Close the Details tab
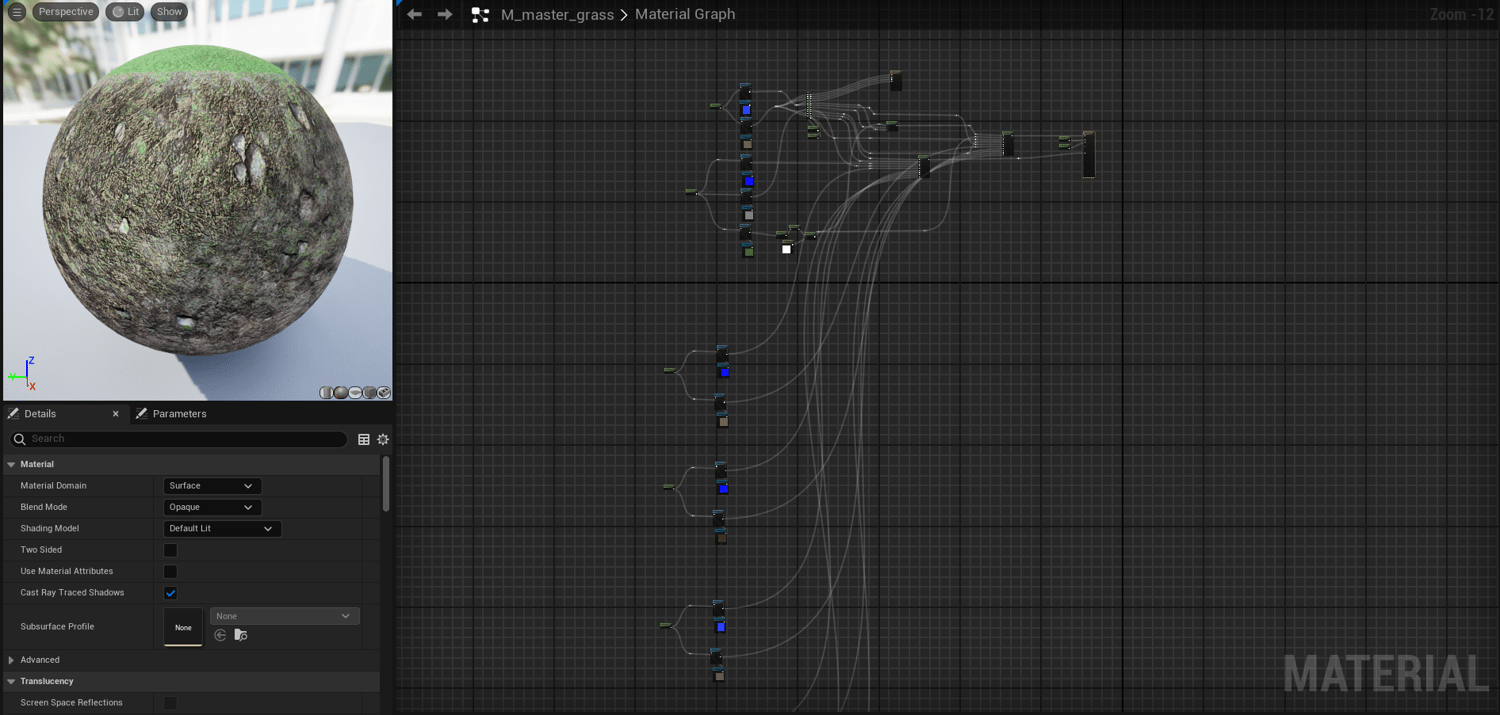 [115, 413]
